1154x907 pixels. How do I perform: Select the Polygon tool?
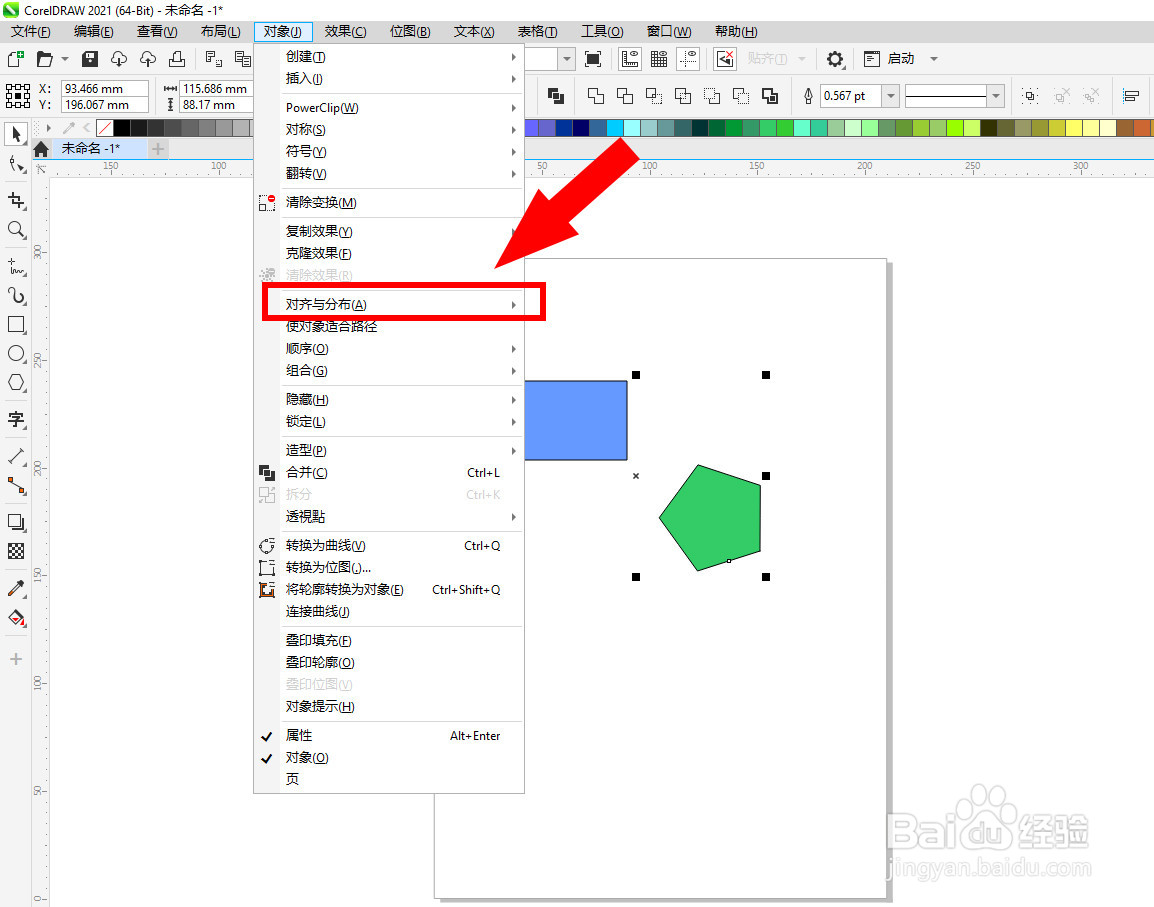15,383
